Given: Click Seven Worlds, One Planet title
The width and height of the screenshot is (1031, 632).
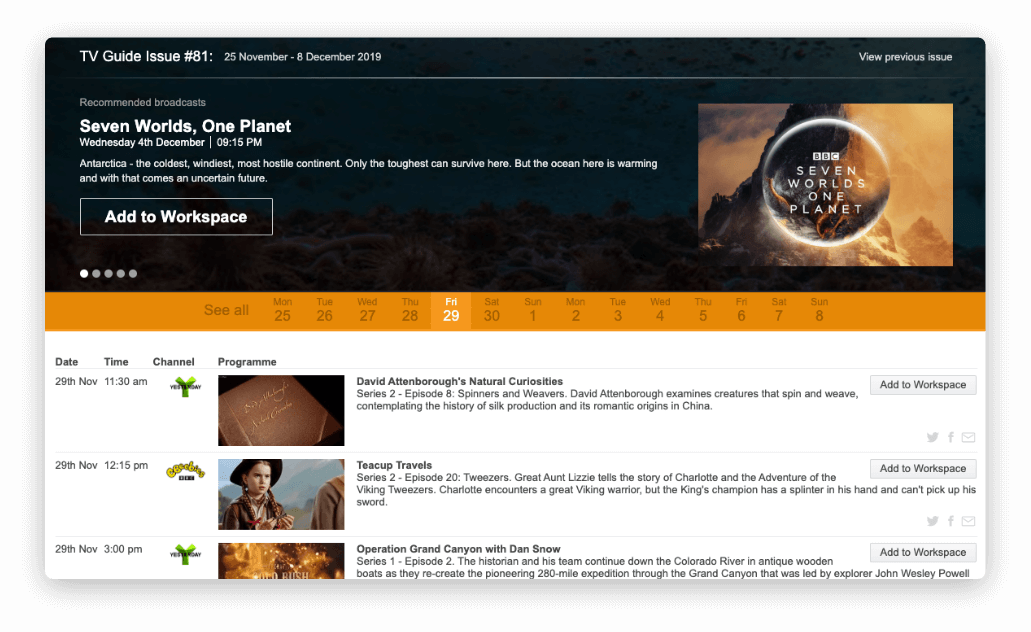Looking at the screenshot, I should click(x=185, y=126).
